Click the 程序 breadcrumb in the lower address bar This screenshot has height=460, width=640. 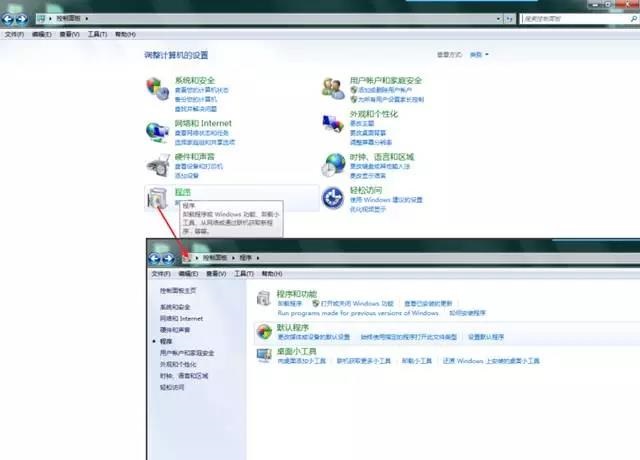pos(246,258)
